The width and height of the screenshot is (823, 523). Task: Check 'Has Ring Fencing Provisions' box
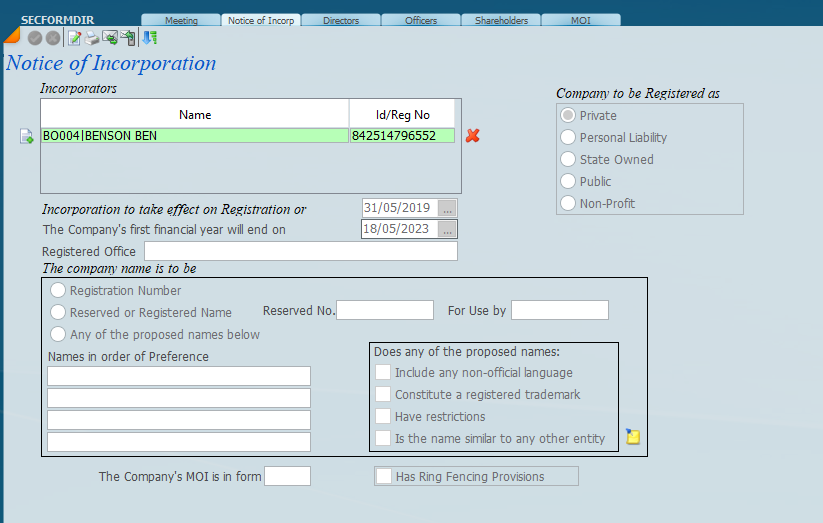384,476
